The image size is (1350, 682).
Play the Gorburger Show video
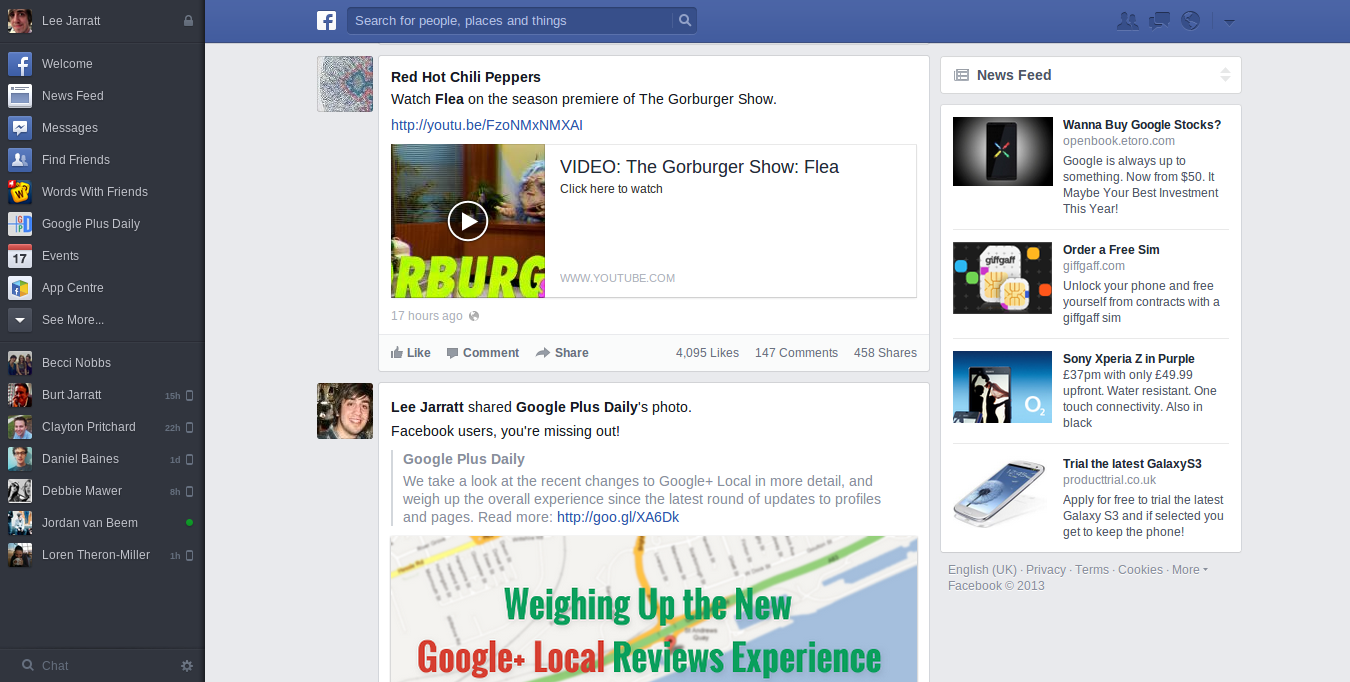point(468,221)
